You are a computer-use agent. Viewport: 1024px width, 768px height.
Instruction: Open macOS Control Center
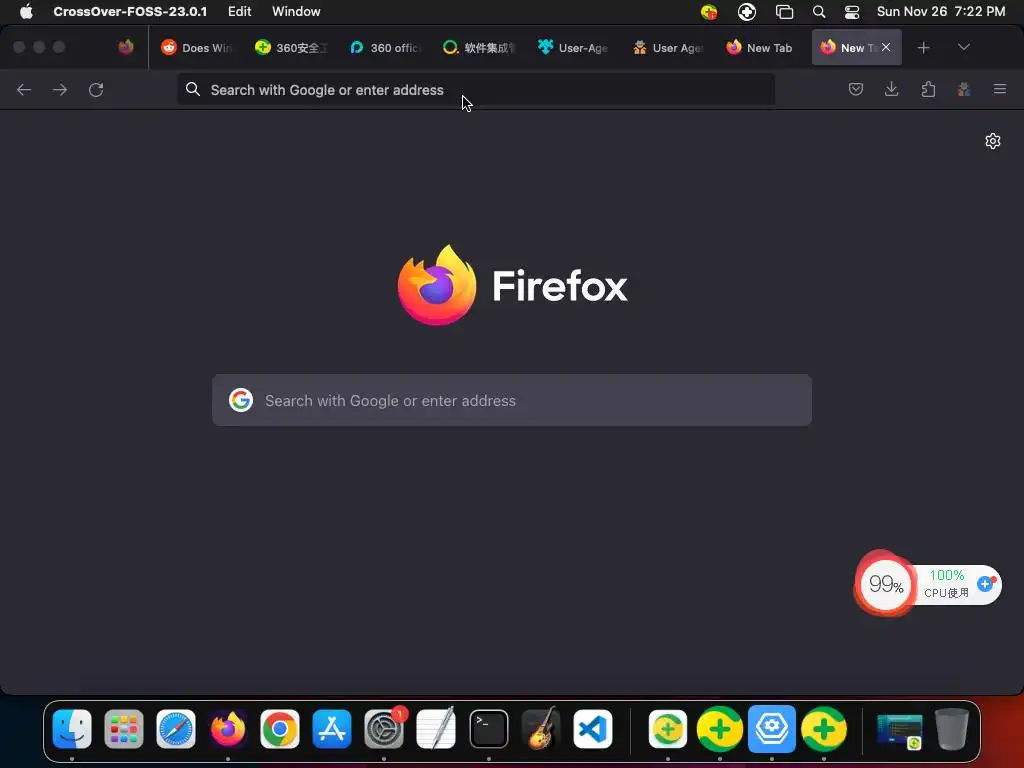coord(852,11)
